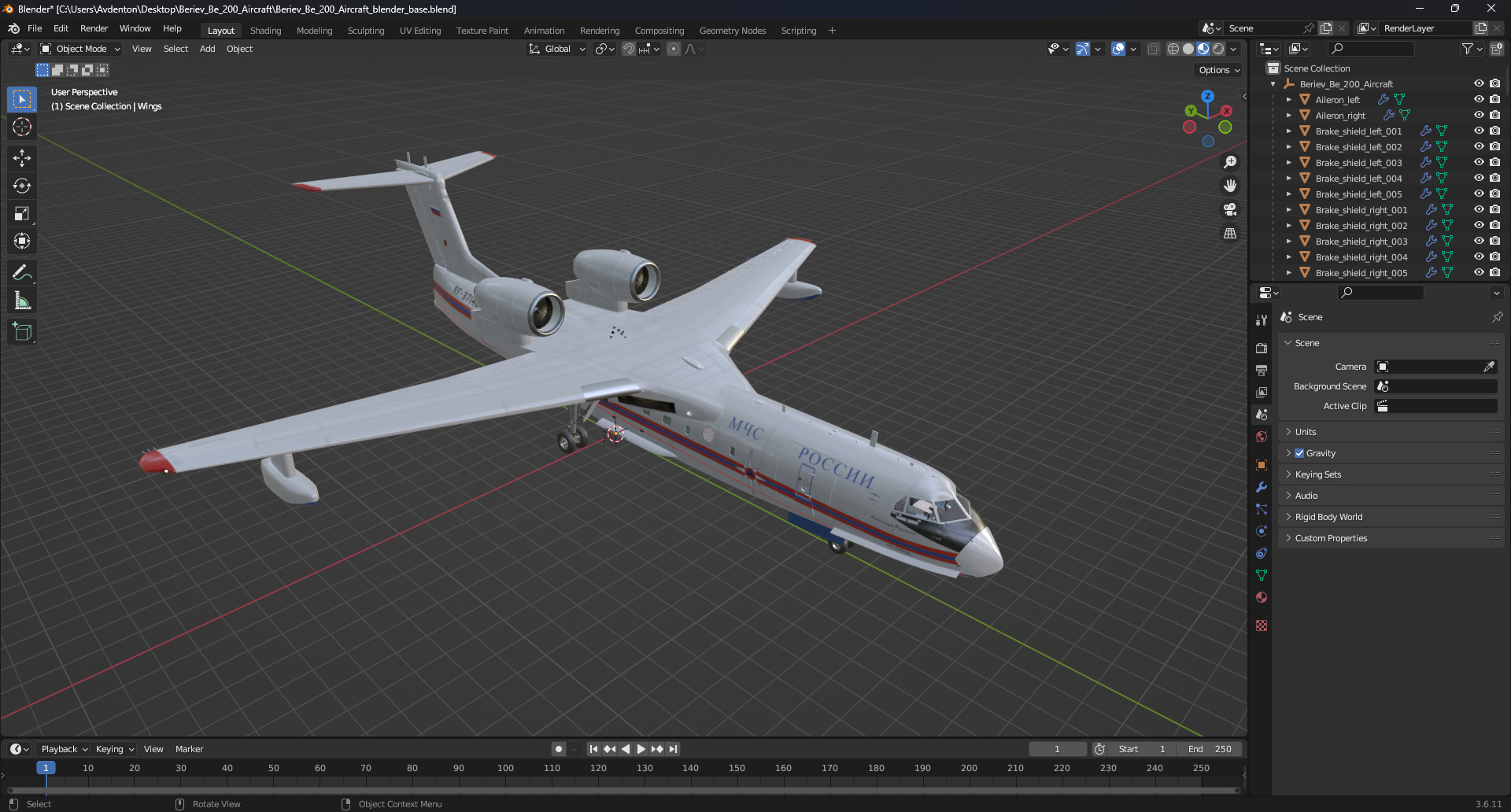
Task: Toggle proportional editing in header
Action: tap(674, 49)
